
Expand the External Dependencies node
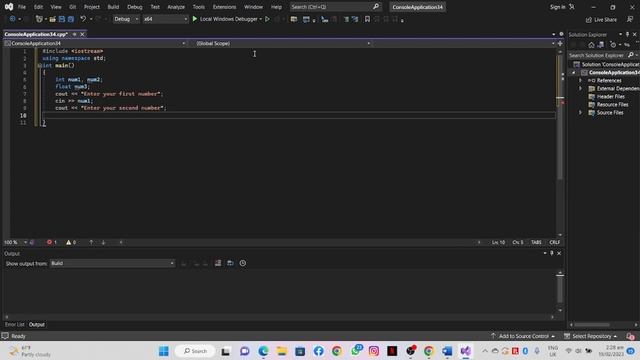tap(580, 89)
